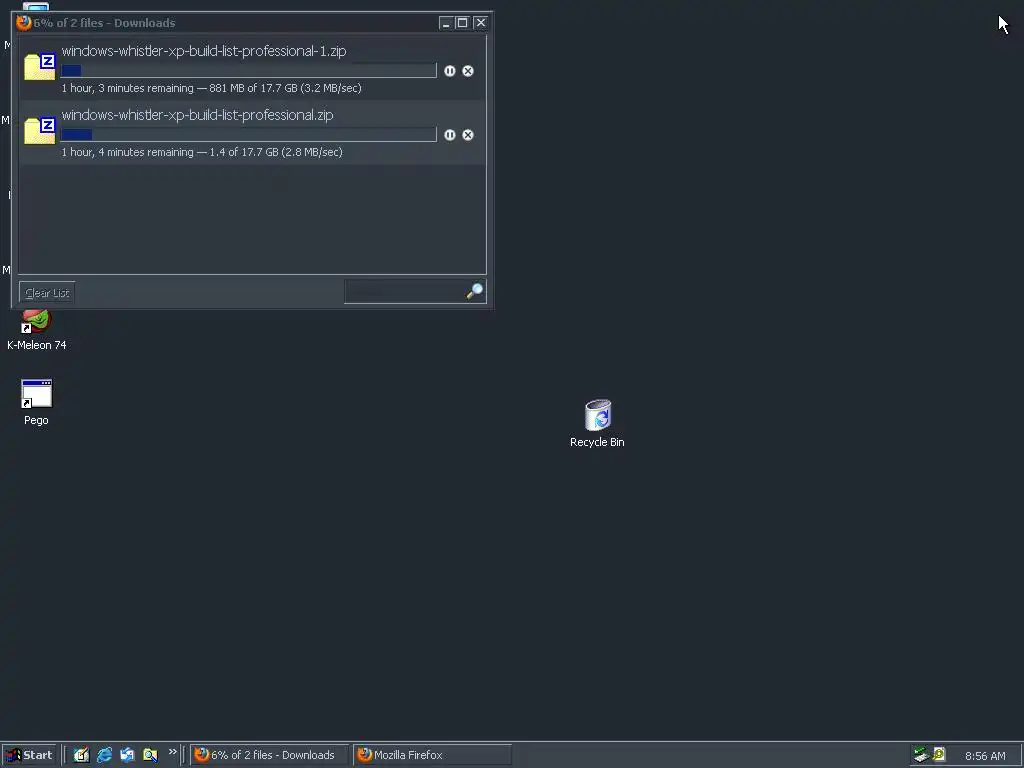Select the zip file icon for professional-1.zip

pos(40,67)
